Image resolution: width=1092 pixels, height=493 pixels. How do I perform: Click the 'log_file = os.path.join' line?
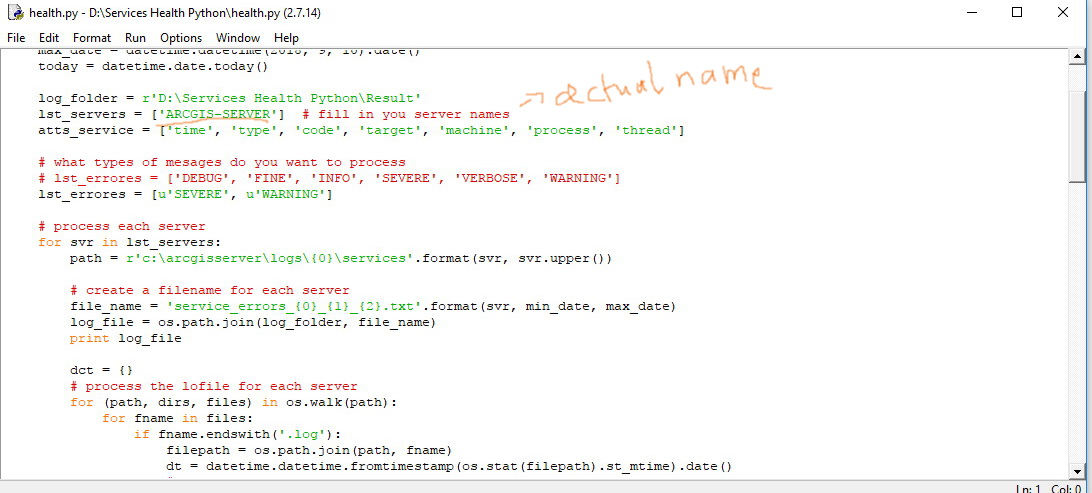coord(253,322)
